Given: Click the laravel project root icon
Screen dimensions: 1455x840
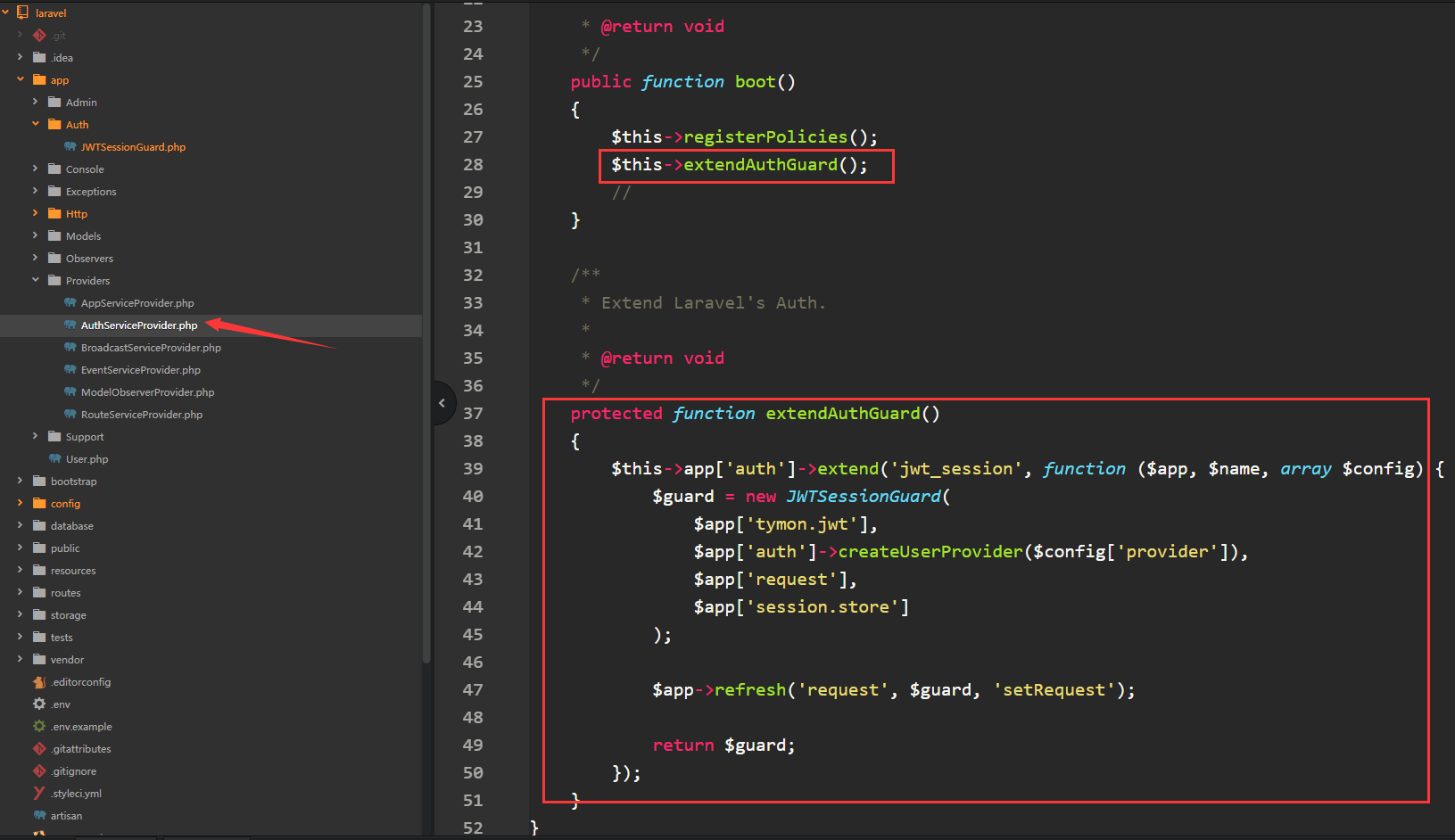Looking at the screenshot, I should [22, 12].
